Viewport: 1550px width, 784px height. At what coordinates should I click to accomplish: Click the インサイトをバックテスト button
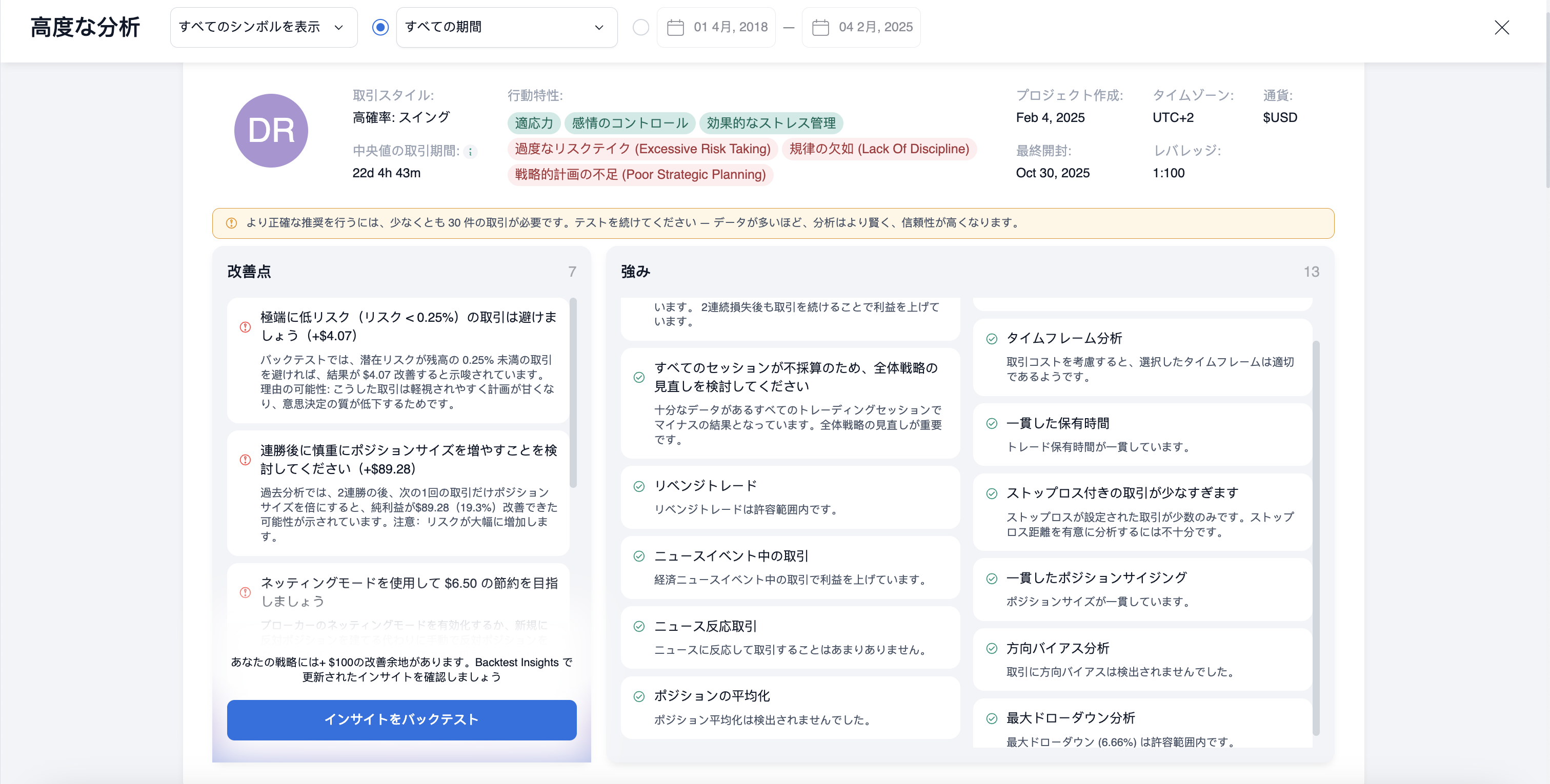401,719
